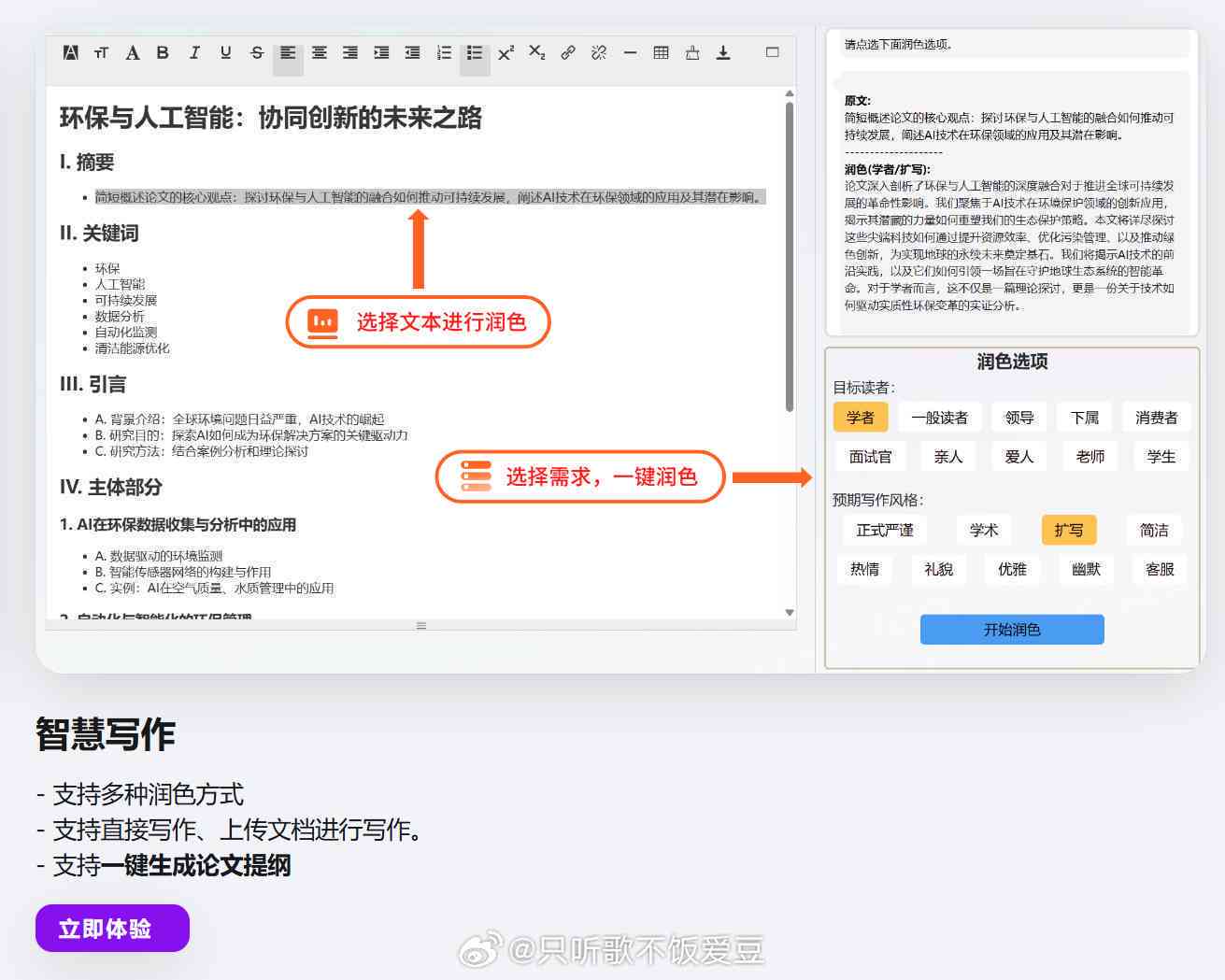The width and height of the screenshot is (1225, 980).
Task: Apply subscript formatting
Action: [x=536, y=53]
